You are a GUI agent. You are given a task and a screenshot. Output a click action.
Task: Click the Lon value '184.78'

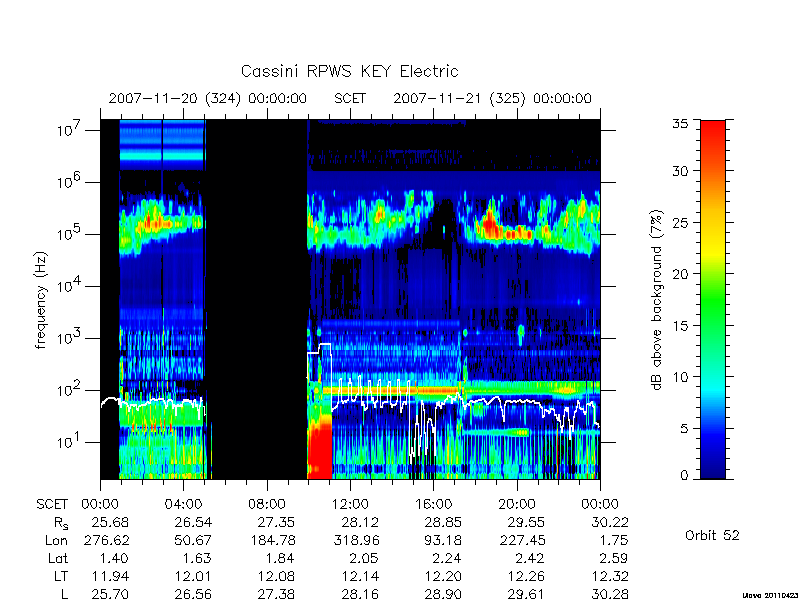click(272, 540)
